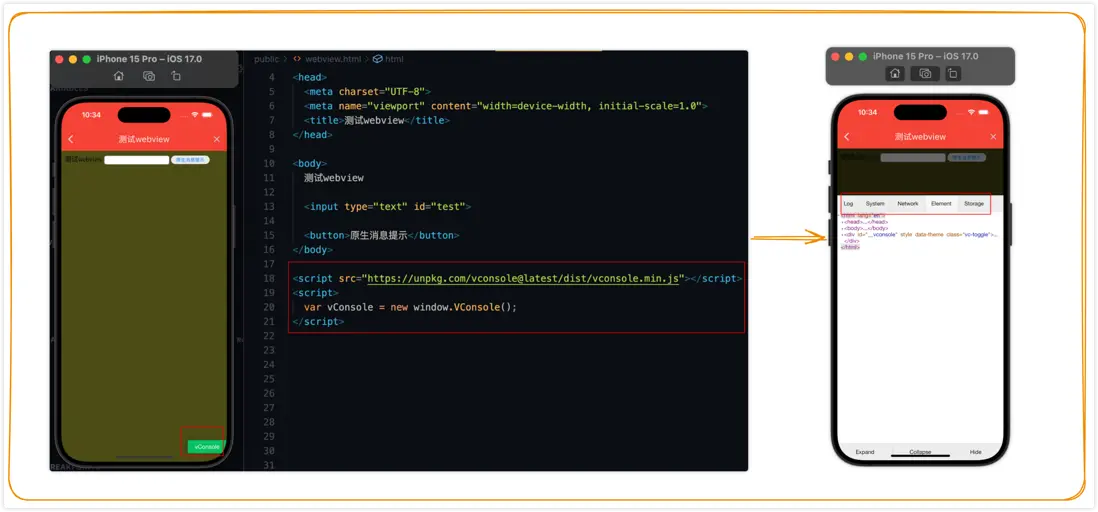
Task: Click the unpkg vconsole script URL link
Action: [524, 279]
